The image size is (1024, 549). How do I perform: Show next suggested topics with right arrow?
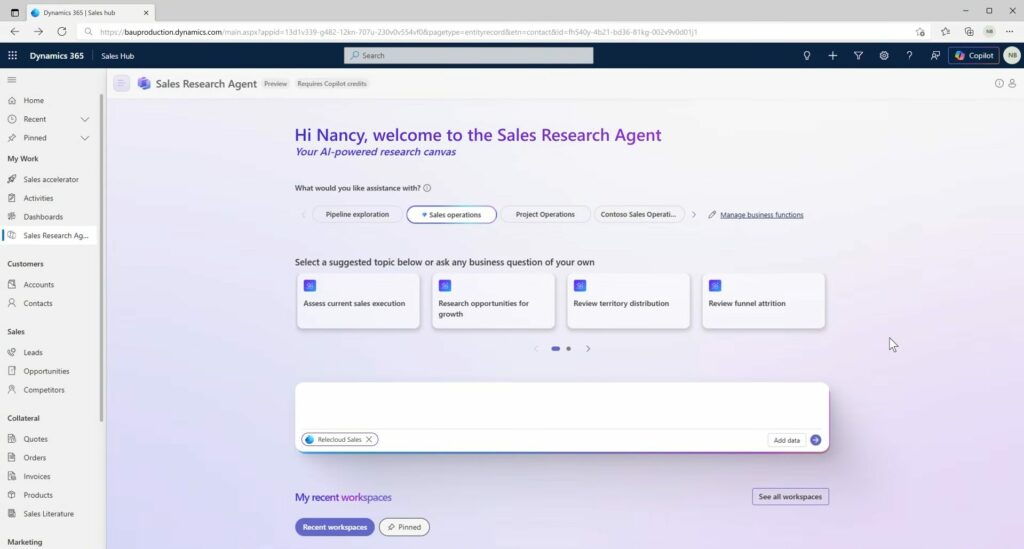tap(588, 349)
